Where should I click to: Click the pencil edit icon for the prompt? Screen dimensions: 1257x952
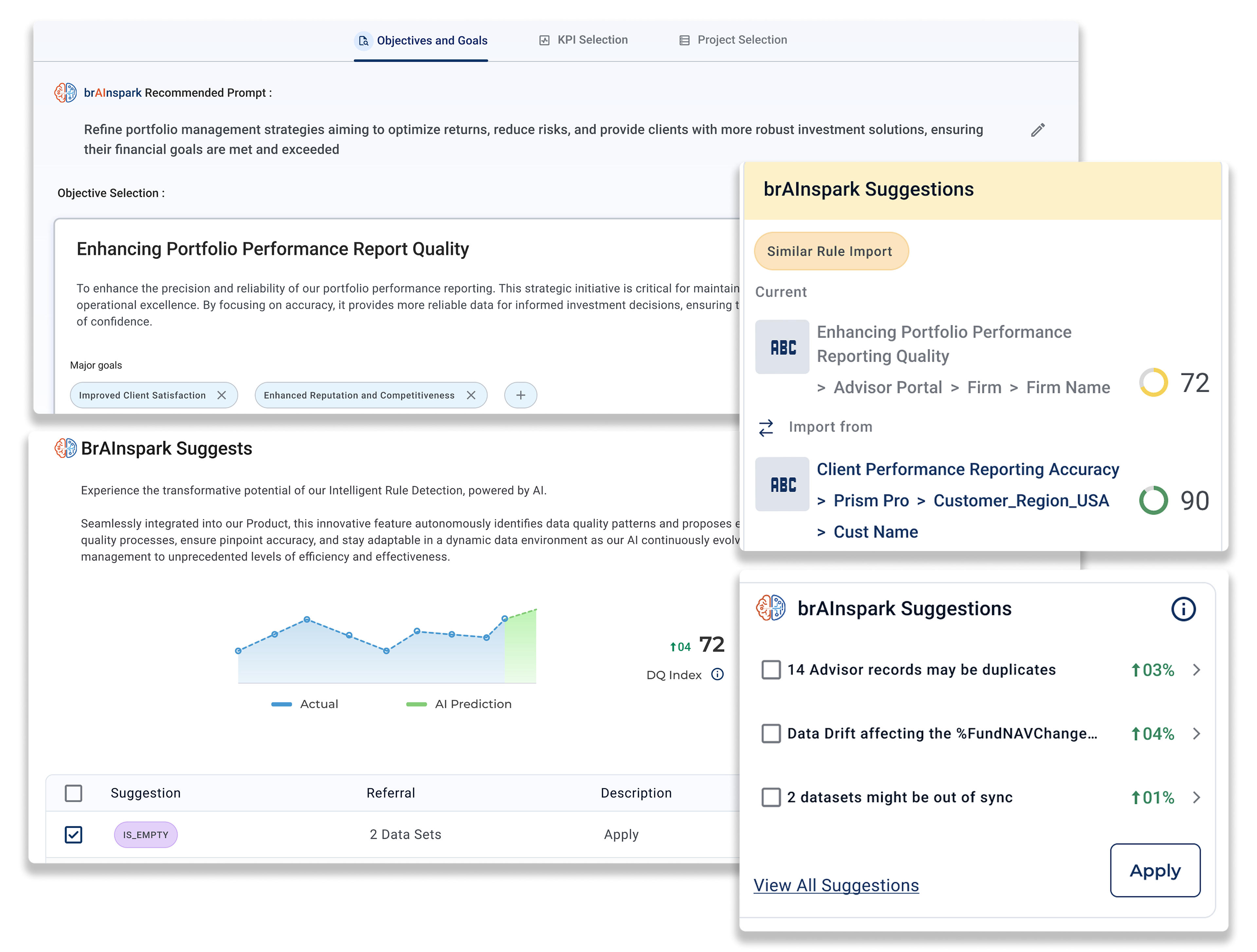[x=1038, y=130]
